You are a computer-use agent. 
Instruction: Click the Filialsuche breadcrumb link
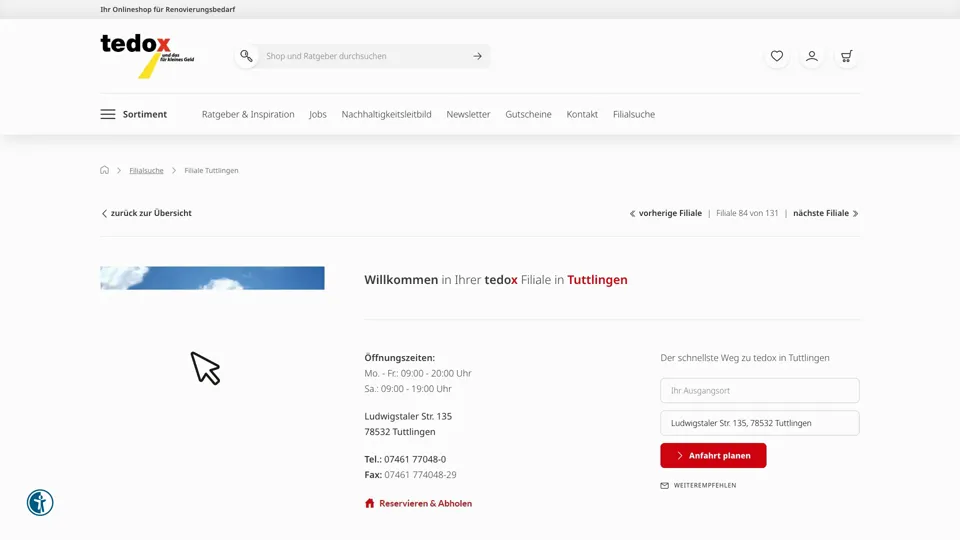(x=146, y=171)
